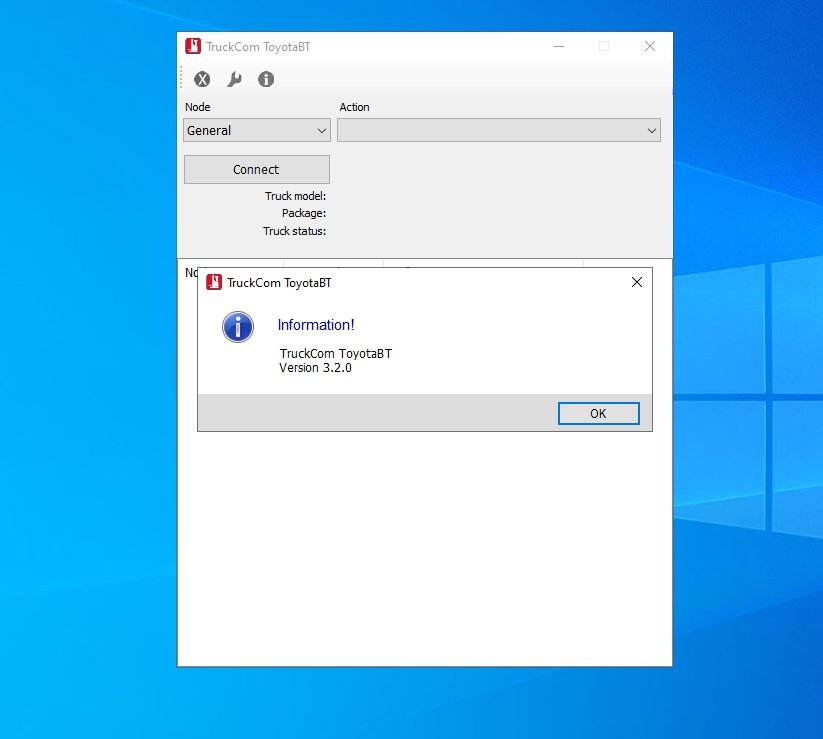Click the toolbar info (i) icon
The height and width of the screenshot is (739, 823).
coord(266,79)
